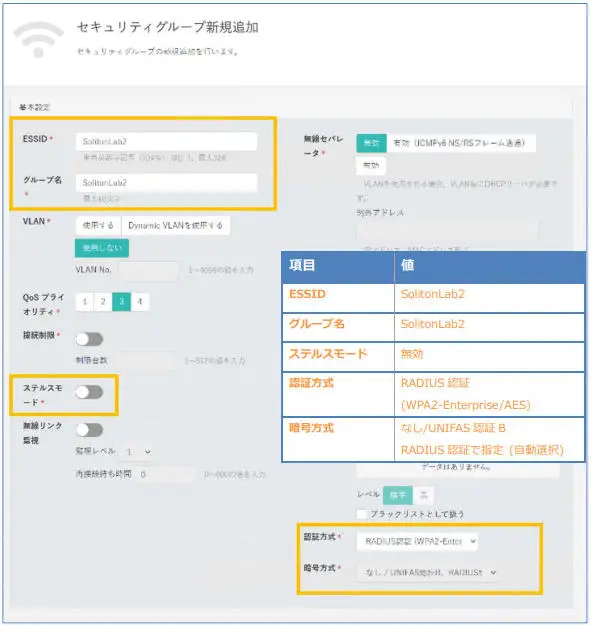596x631 pixels.
Task: Choose the 使用しない VLAN button
Action: (102, 248)
